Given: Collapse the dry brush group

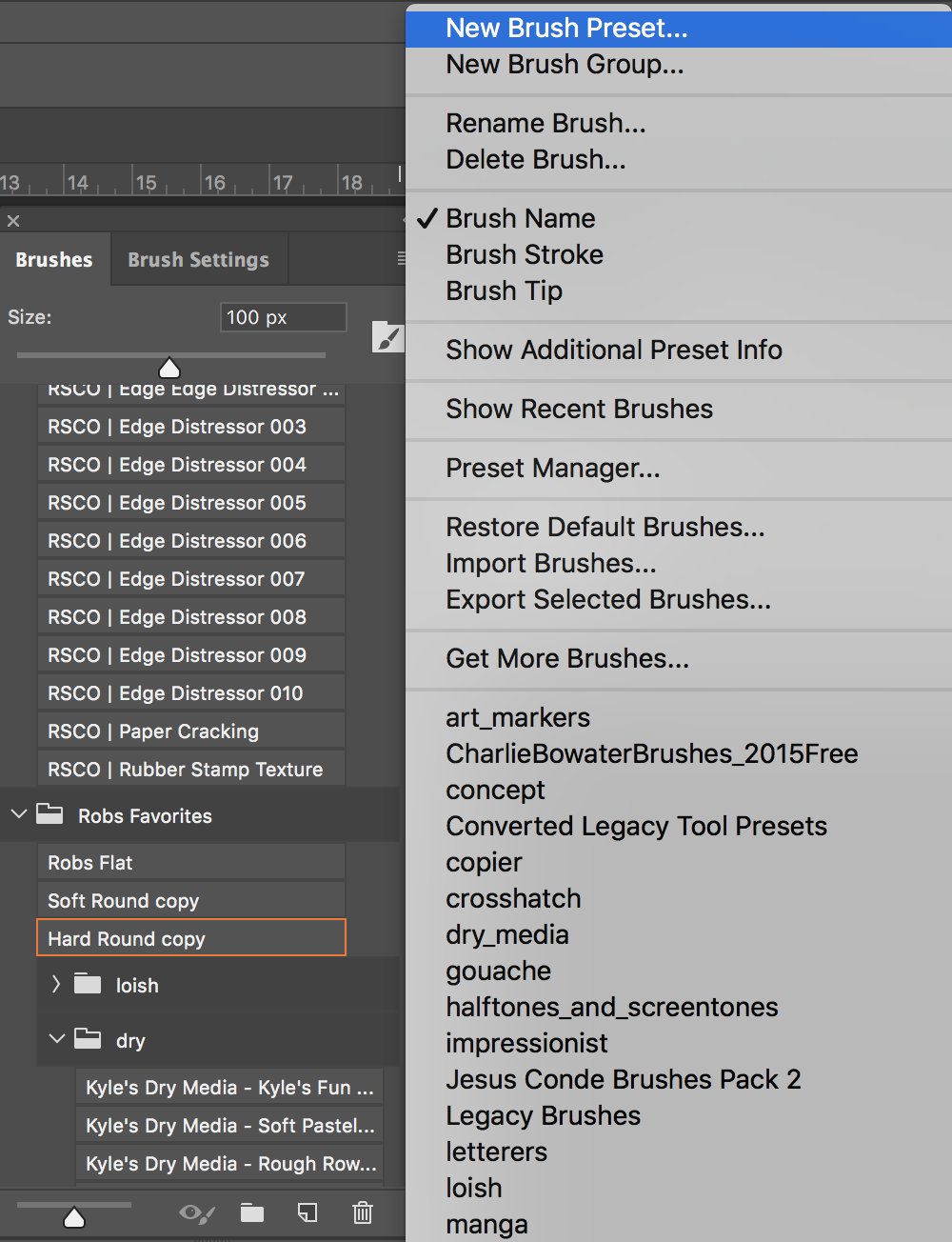Looking at the screenshot, I should click(x=57, y=1038).
